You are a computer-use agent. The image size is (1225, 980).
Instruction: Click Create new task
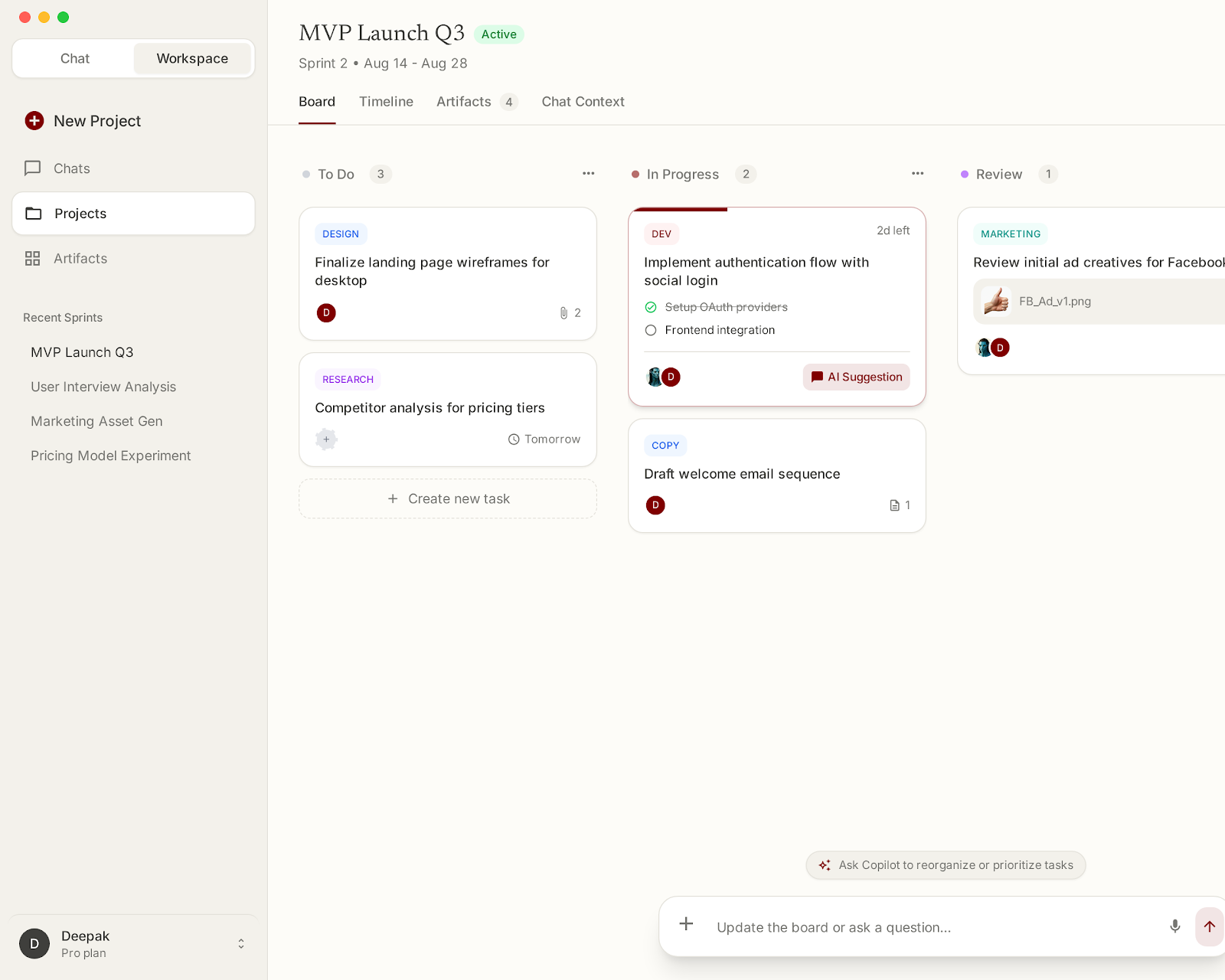point(448,499)
